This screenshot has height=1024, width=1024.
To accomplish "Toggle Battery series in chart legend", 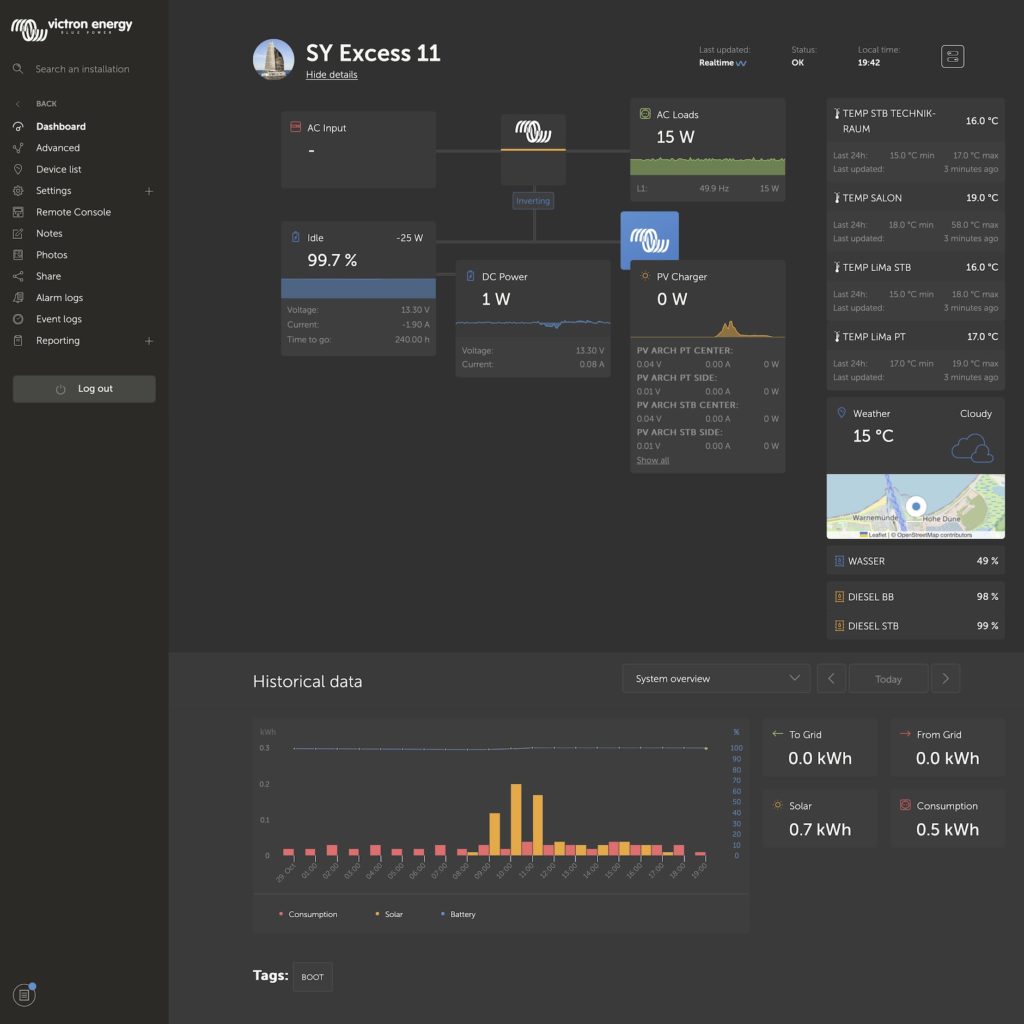I will pyautogui.click(x=458, y=914).
